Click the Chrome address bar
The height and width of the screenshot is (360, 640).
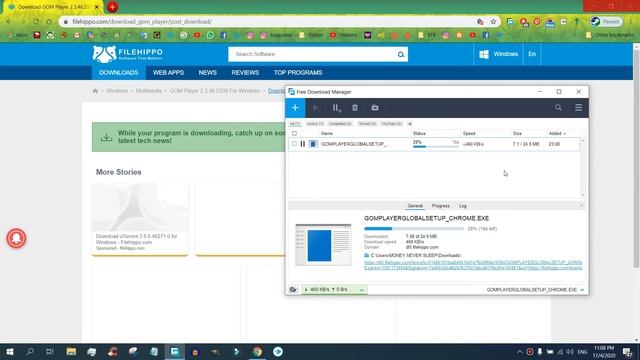[269, 22]
